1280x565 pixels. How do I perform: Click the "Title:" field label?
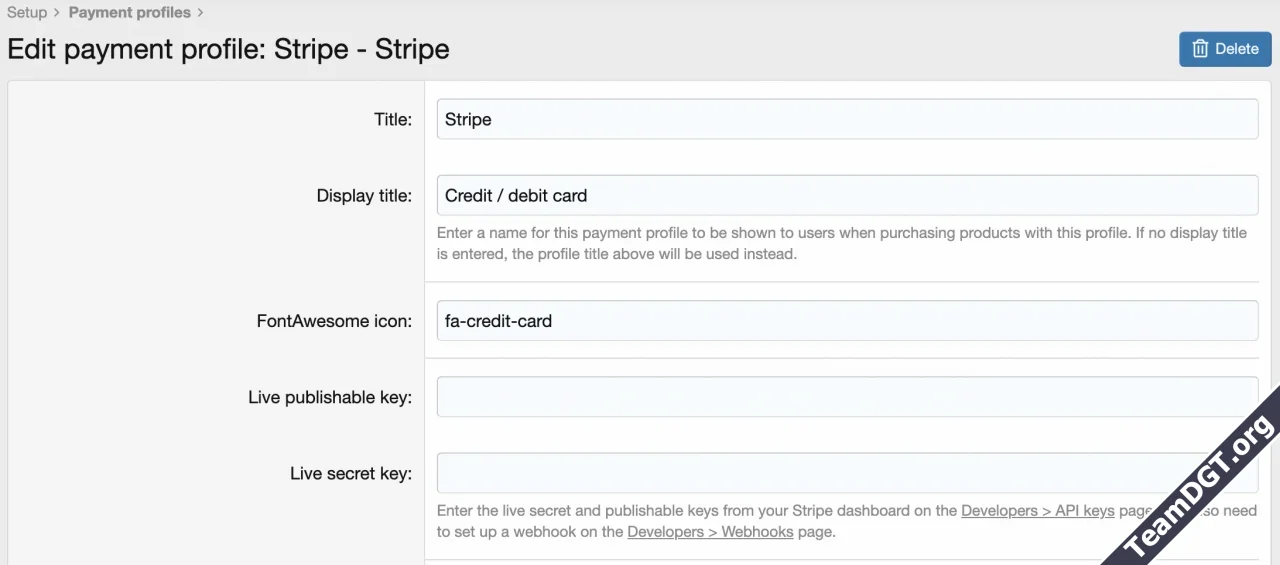point(392,119)
